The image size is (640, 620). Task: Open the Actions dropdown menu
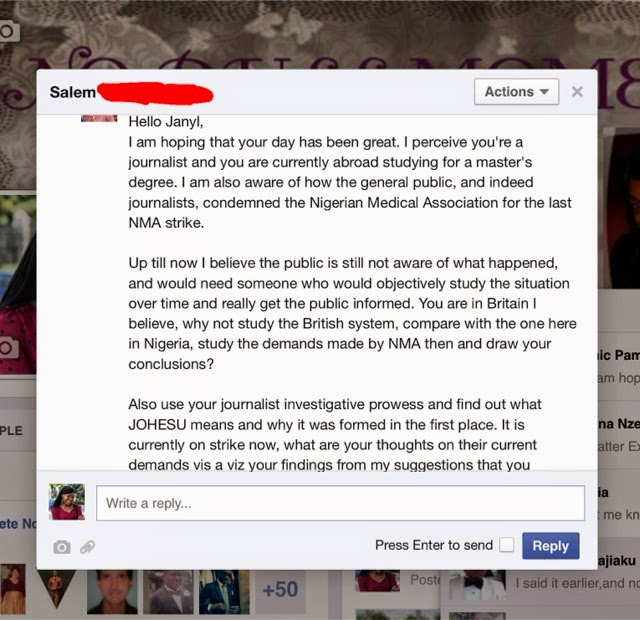pos(516,92)
